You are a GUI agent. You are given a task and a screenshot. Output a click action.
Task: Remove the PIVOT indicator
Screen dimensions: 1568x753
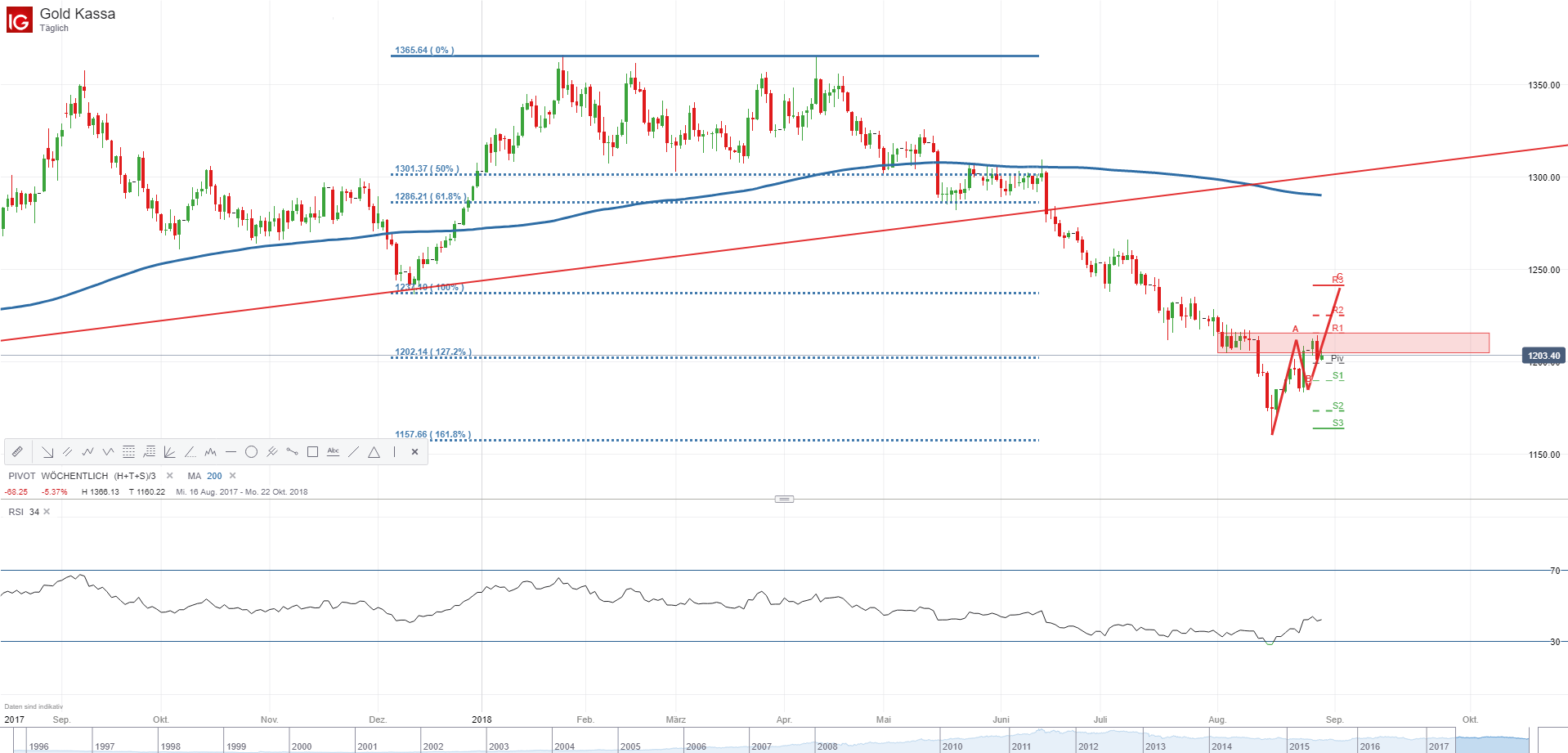170,476
